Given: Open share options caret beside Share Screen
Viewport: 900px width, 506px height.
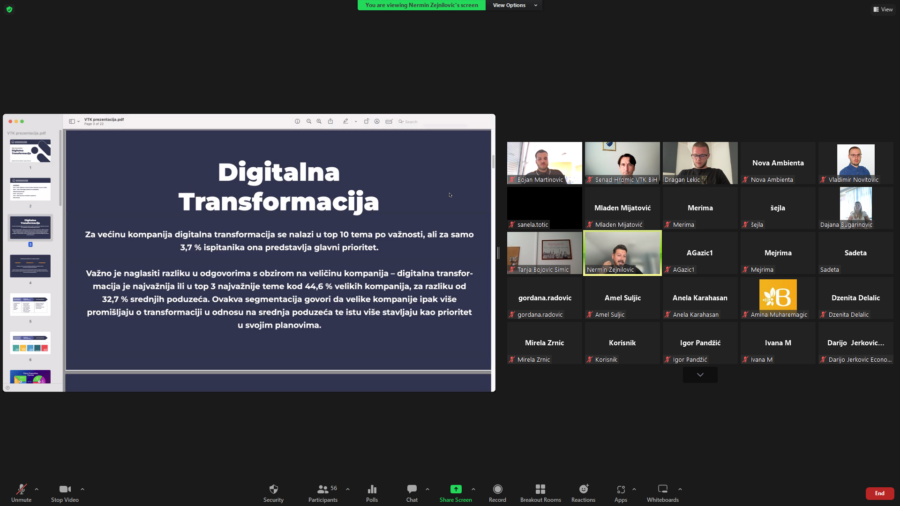Looking at the screenshot, I should tap(474, 489).
